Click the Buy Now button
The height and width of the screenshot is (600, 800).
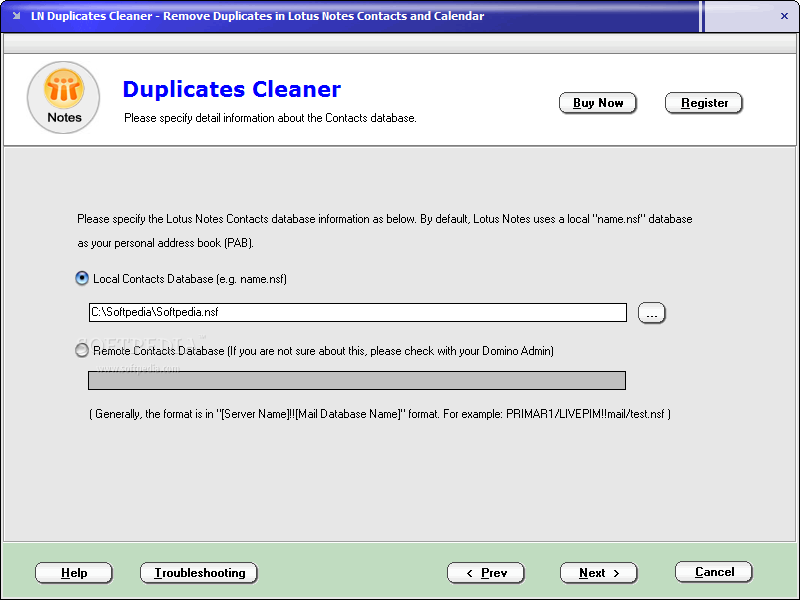point(597,103)
